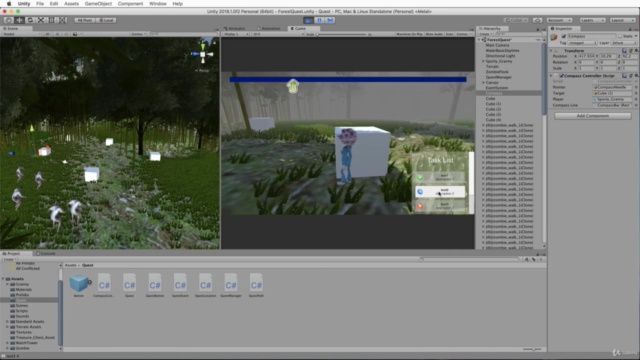This screenshot has height=360, width=640.
Task: Select the Rotate tool in toolbar
Action: [x=30, y=20]
